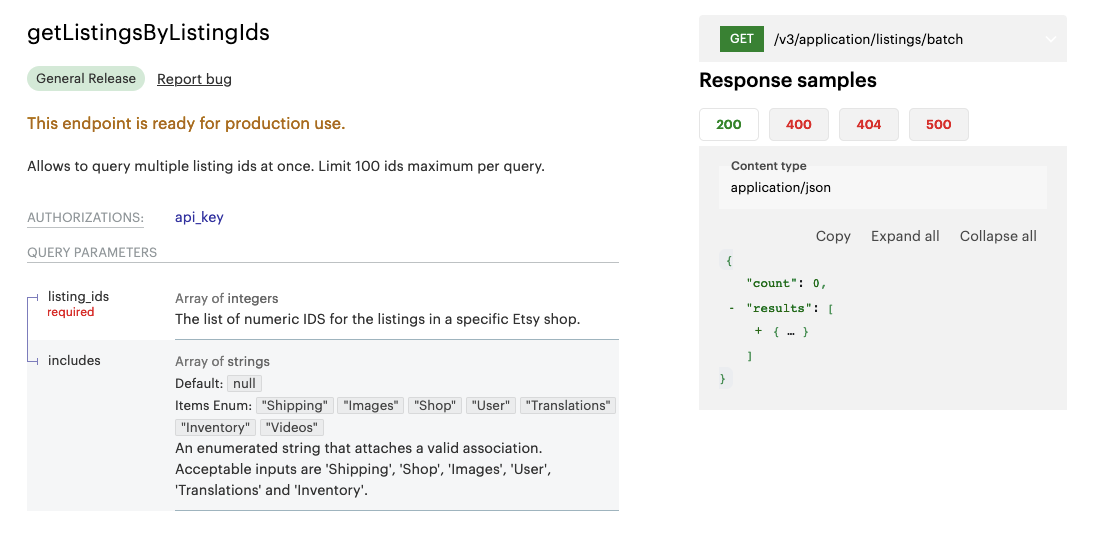Click the "results" key in JSON sample
Screen dimensions: 1096x554
point(779,308)
